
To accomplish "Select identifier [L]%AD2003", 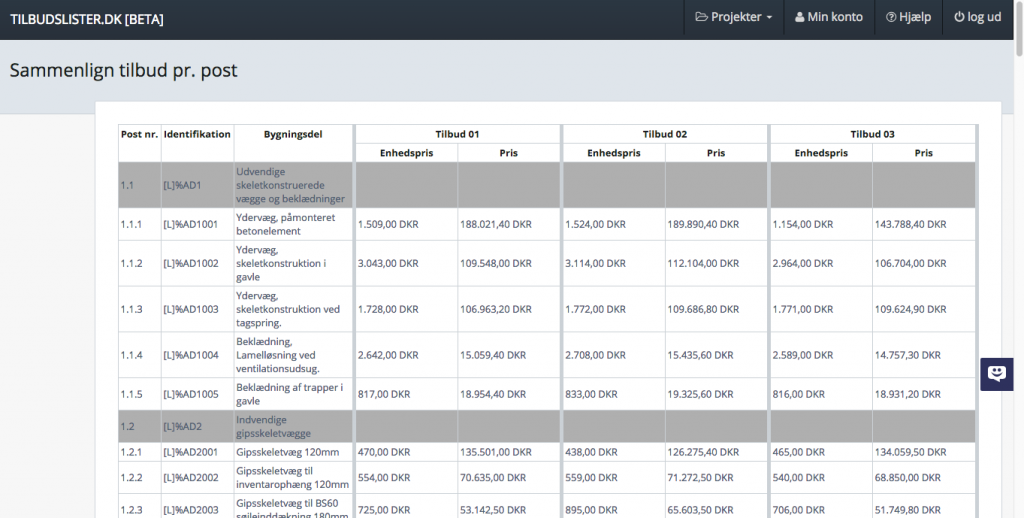I will tap(191, 510).
